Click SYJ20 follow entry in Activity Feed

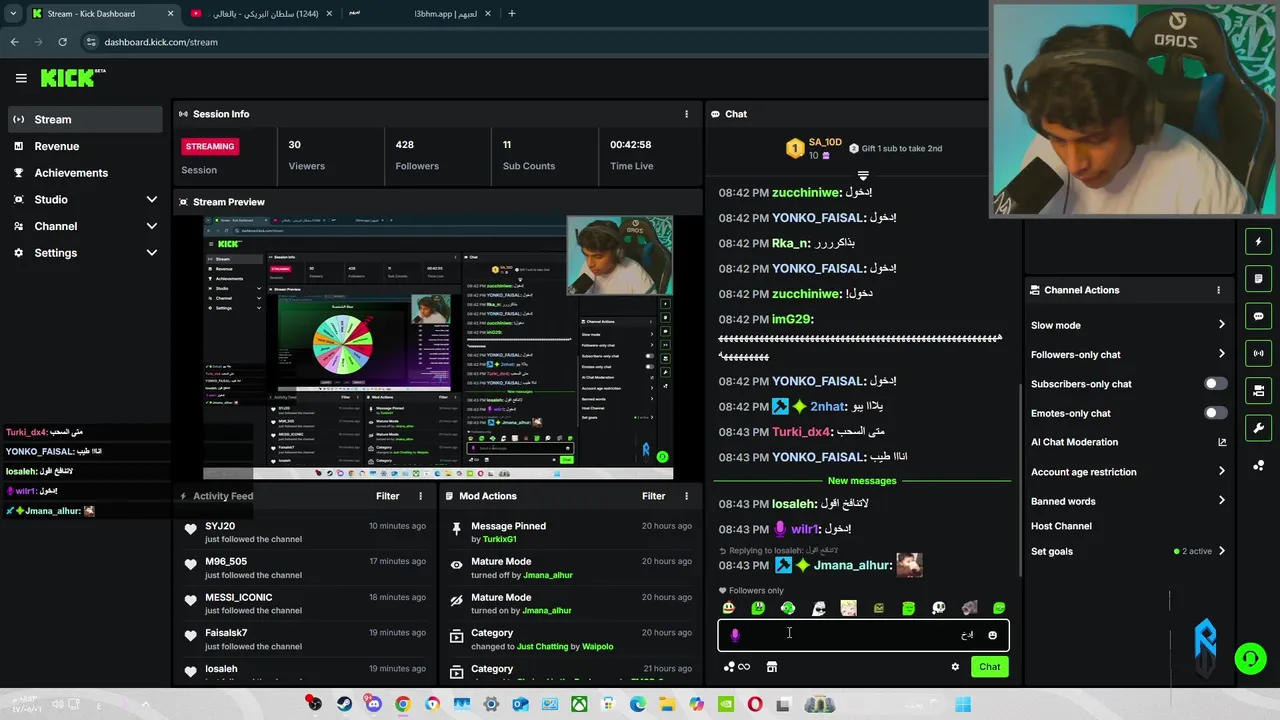(304, 532)
